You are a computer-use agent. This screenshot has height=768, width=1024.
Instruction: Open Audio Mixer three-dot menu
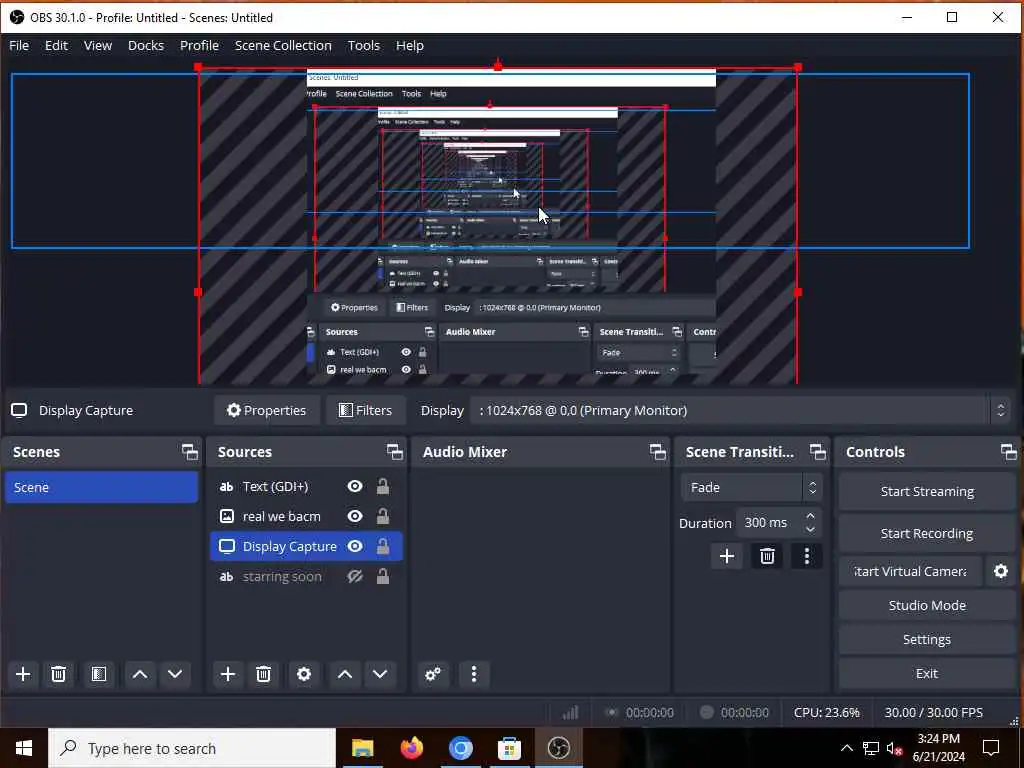point(474,674)
